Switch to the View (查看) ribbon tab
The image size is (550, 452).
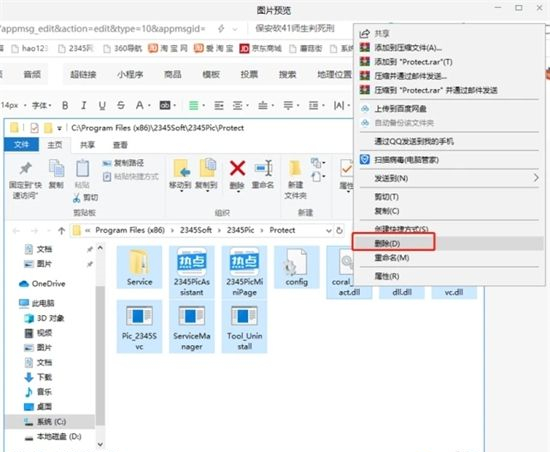(x=120, y=145)
